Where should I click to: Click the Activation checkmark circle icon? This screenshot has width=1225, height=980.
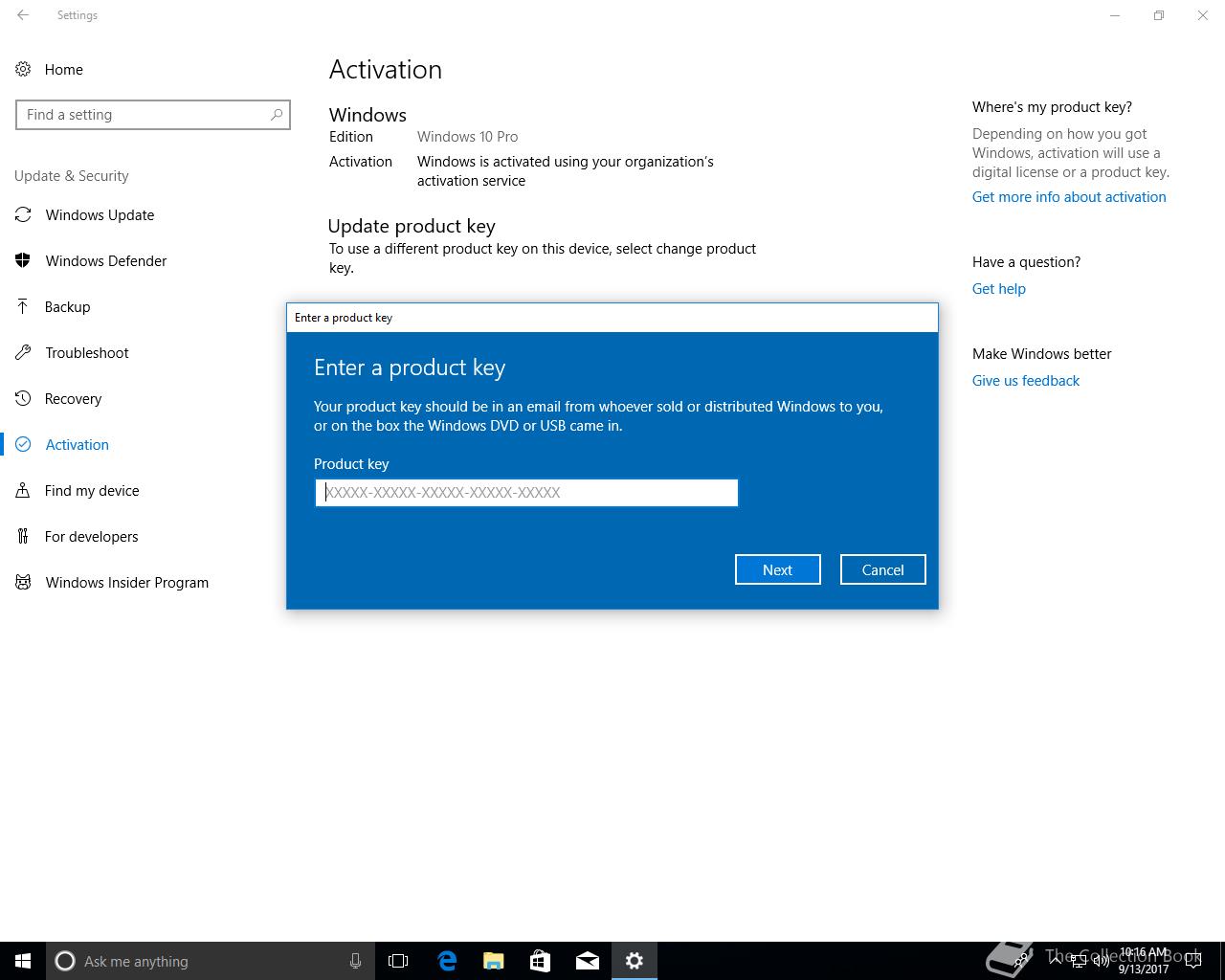coord(23,444)
